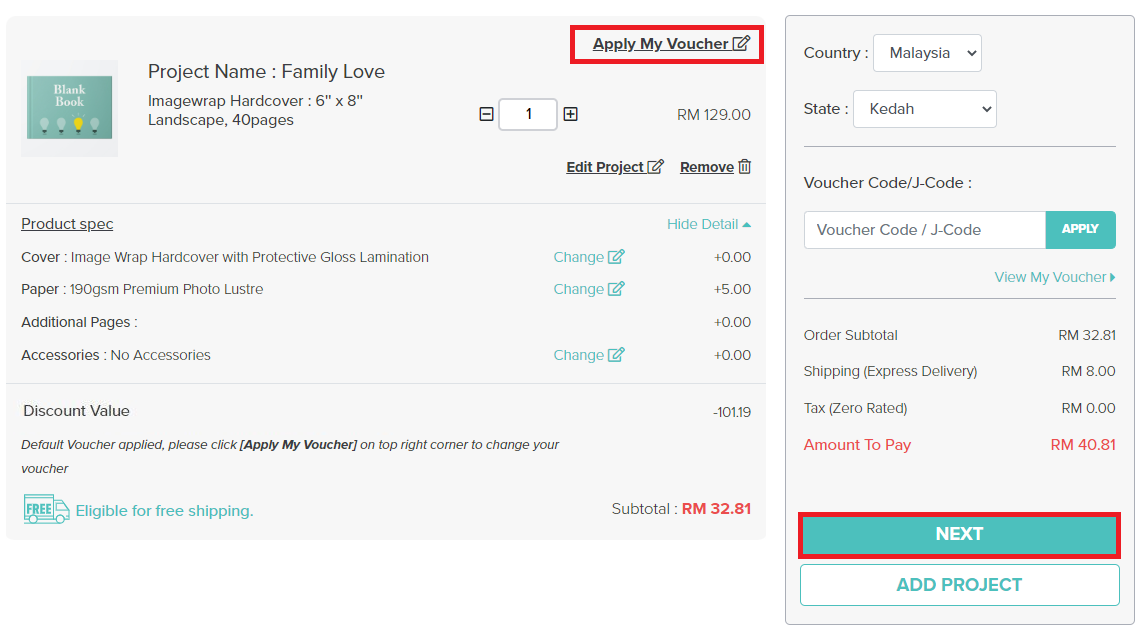The width and height of the screenshot is (1148, 638).
Task: Click the edit icon beside Apply My Voucher
Action: tap(742, 43)
